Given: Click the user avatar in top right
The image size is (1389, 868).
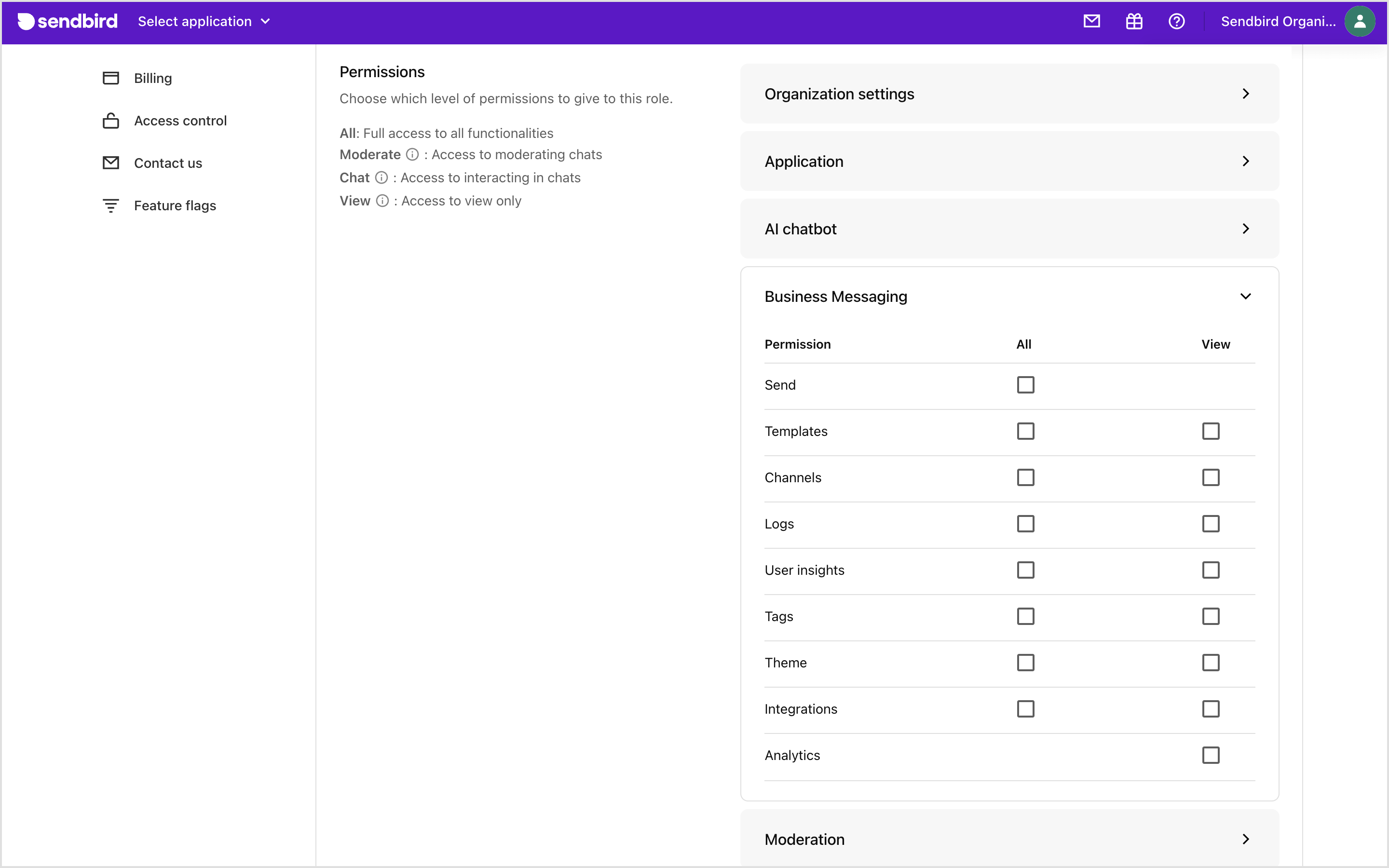Looking at the screenshot, I should pyautogui.click(x=1360, y=21).
